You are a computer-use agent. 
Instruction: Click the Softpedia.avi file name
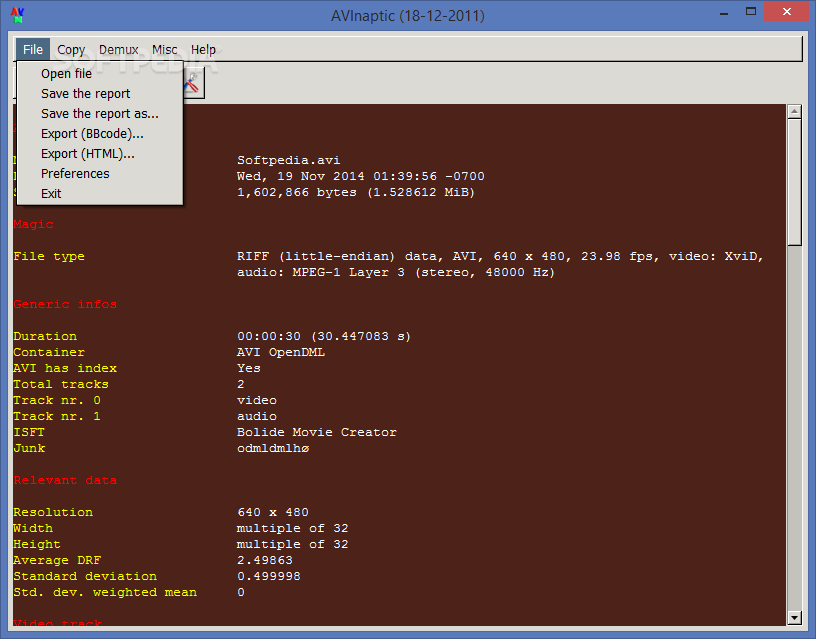pos(288,160)
